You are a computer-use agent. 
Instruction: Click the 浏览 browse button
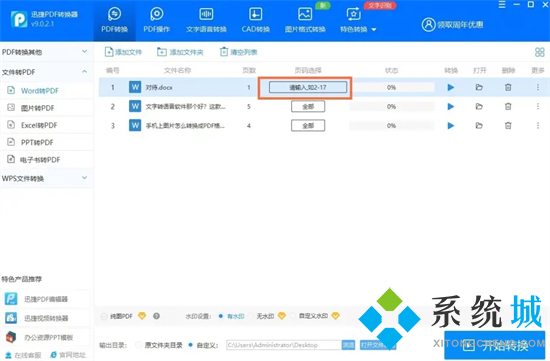(348, 345)
